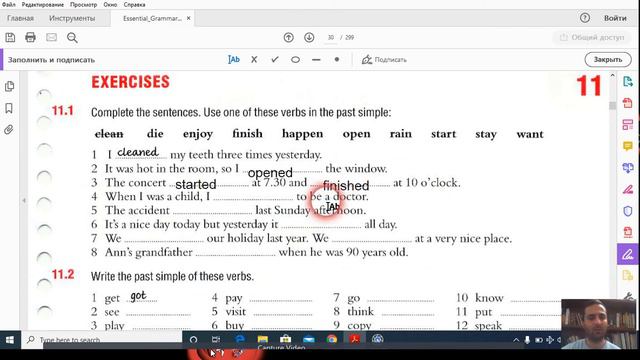Click the page number field
This screenshot has height=360, width=640.
(x=331, y=38)
